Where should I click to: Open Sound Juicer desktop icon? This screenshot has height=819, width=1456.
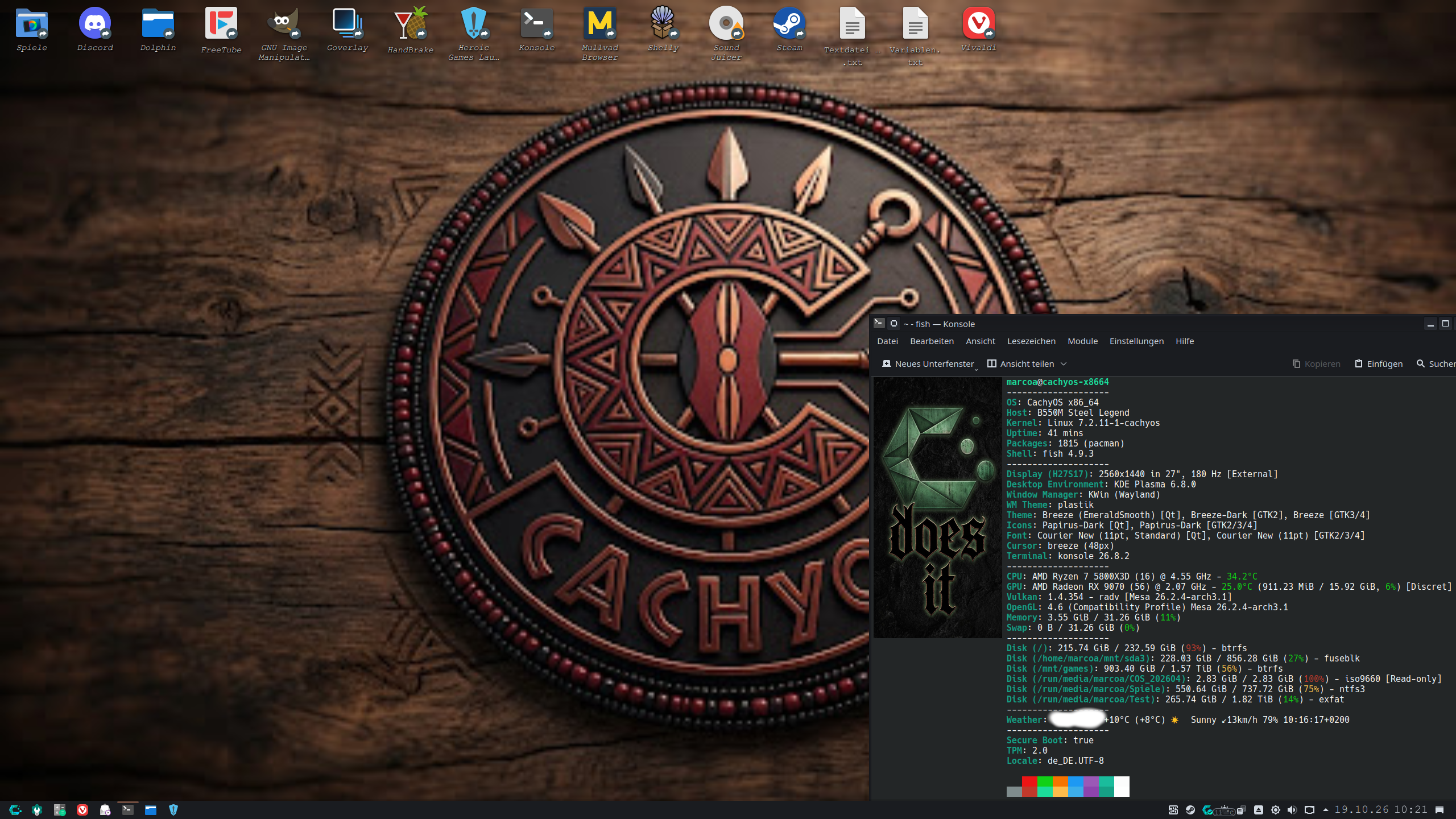tap(726, 34)
